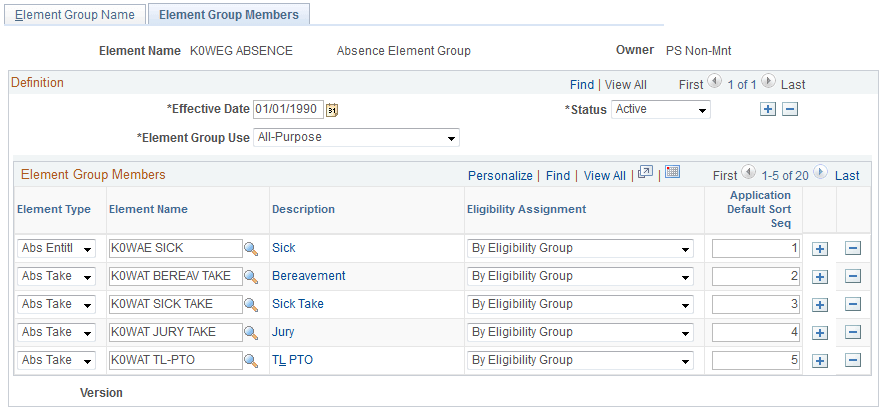This screenshot has height=411, width=883.
Task: Delete the TL PTO member row
Action: pos(853,360)
